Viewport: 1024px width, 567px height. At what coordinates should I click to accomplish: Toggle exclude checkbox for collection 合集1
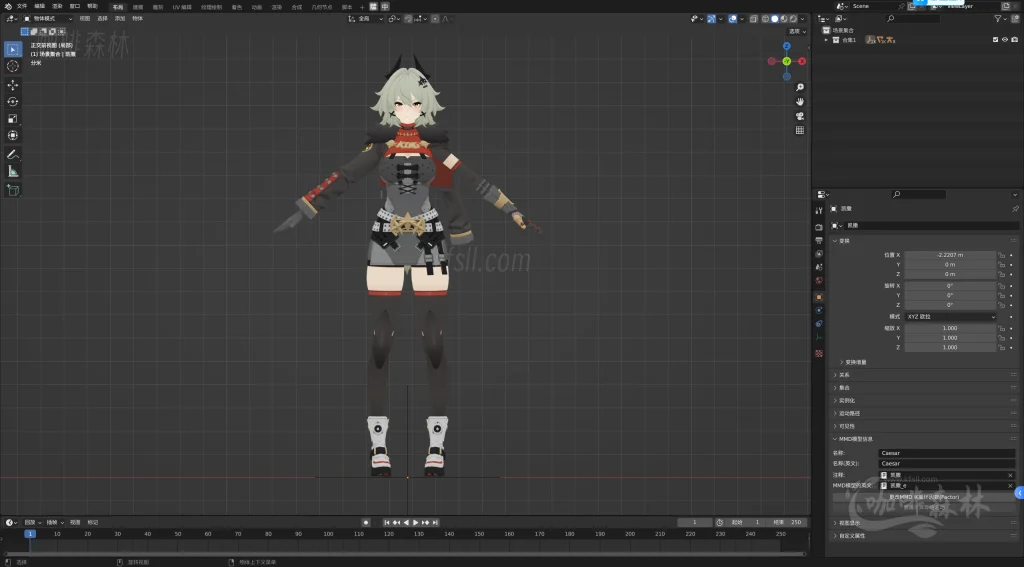click(995, 40)
